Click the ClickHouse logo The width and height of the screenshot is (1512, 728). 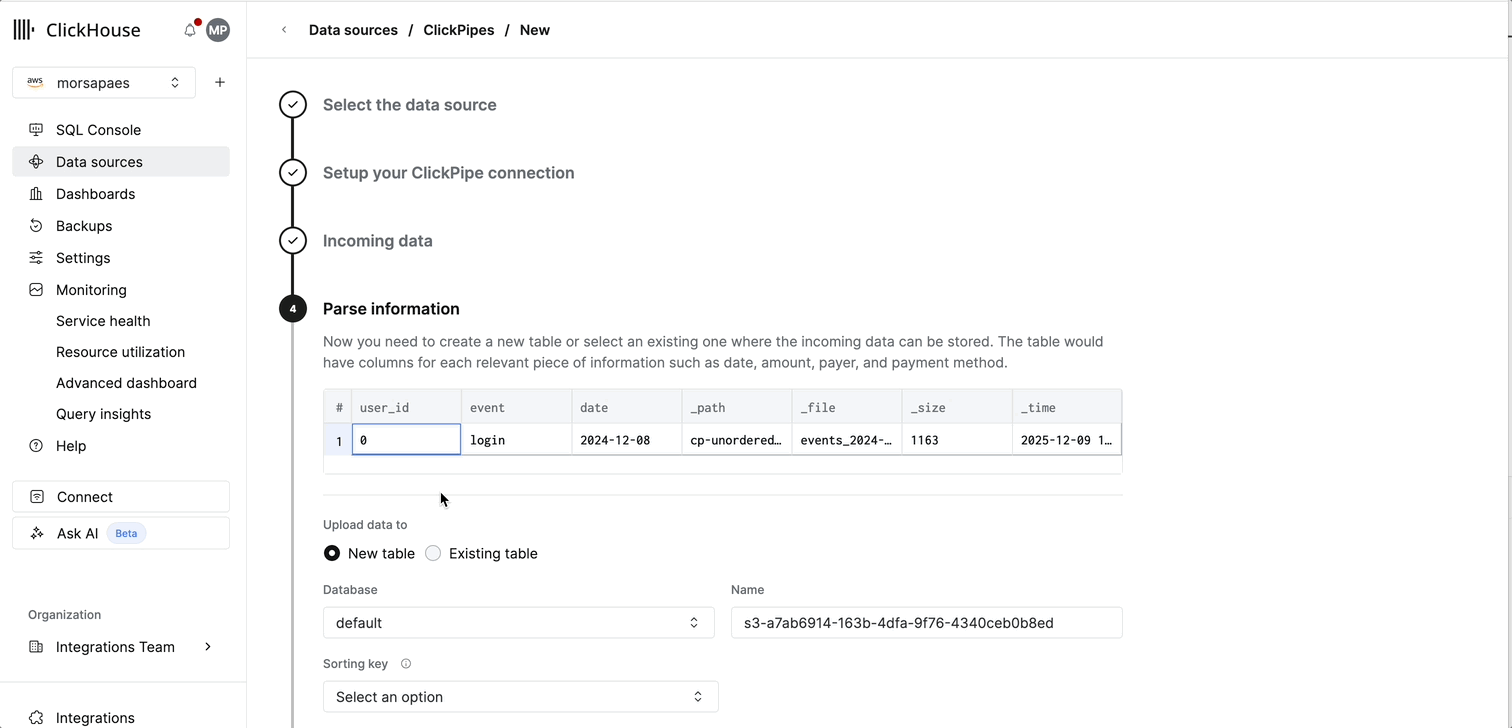[77, 30]
